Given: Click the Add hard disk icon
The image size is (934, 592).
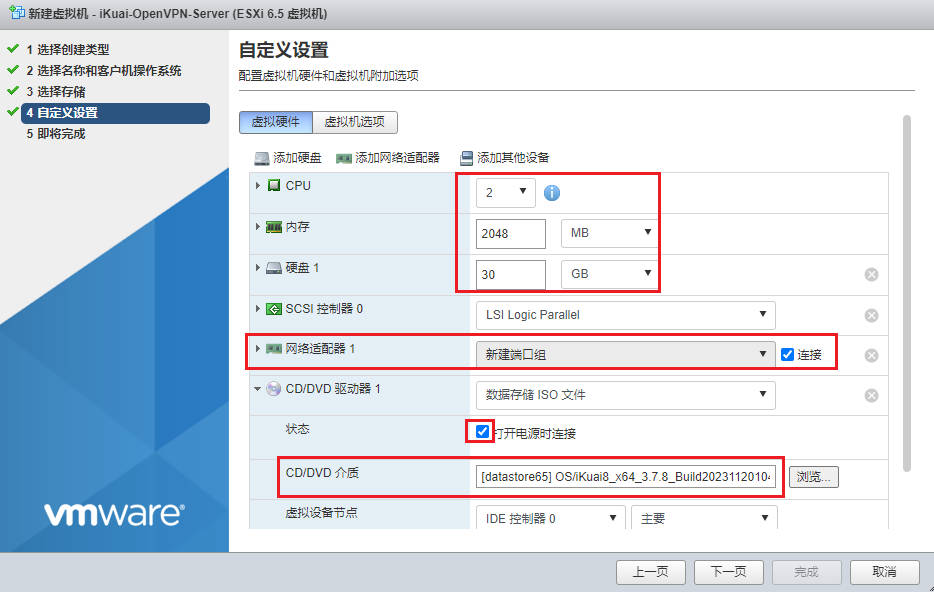Looking at the screenshot, I should pos(261,158).
